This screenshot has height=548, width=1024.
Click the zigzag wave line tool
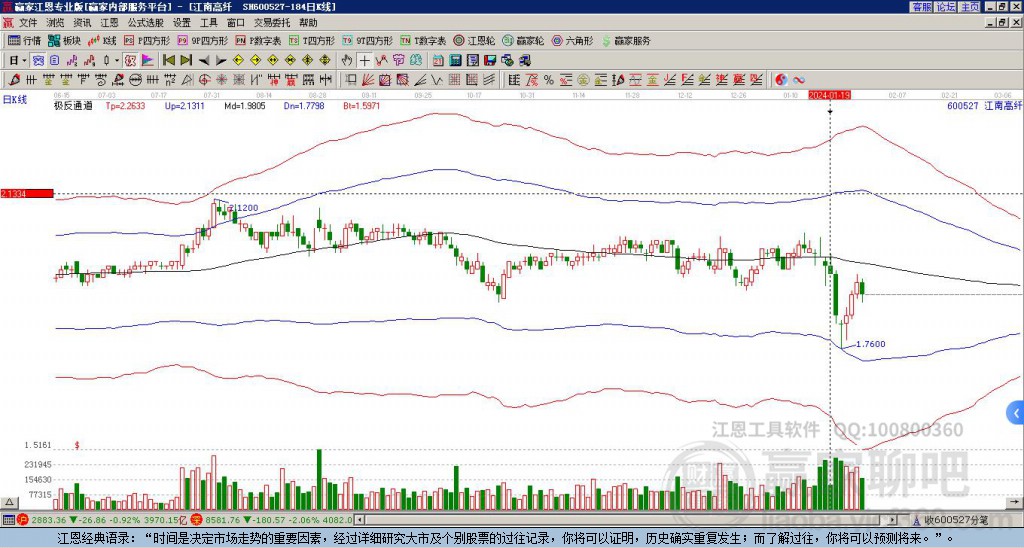[436, 80]
